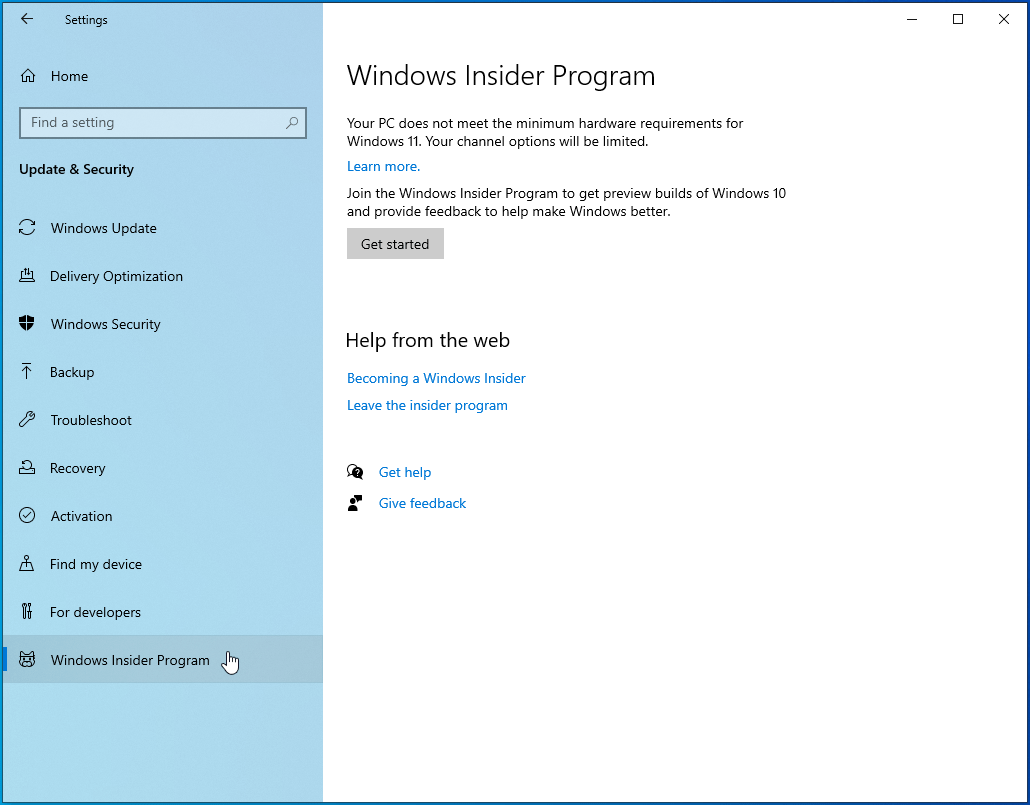
Task: Open Windows Security via its shield icon
Action: [28, 324]
